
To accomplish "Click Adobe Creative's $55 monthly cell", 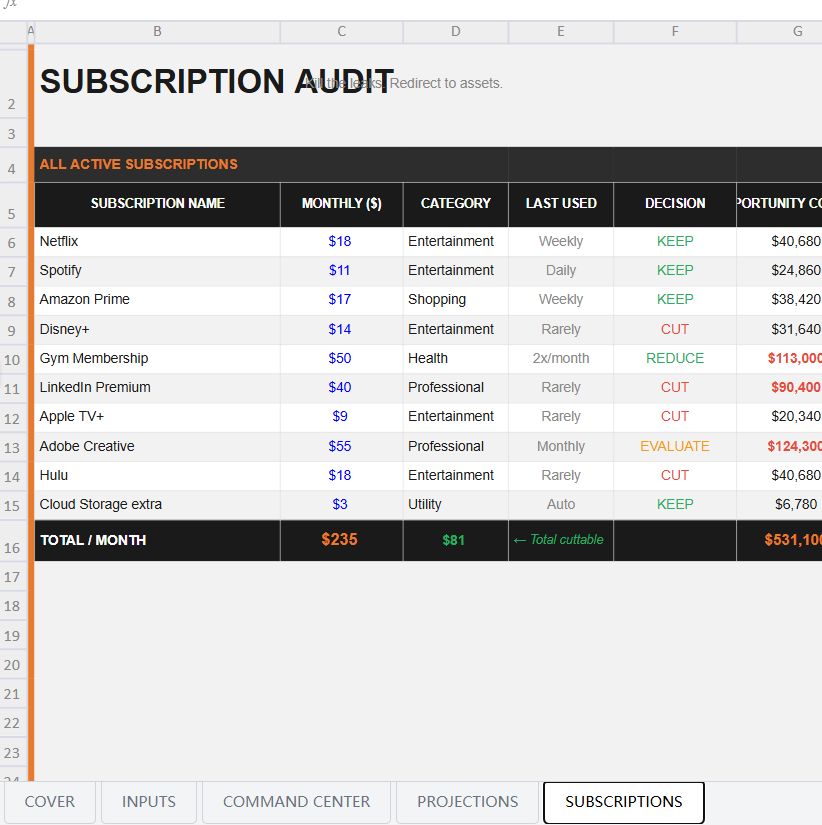I will coord(342,446).
